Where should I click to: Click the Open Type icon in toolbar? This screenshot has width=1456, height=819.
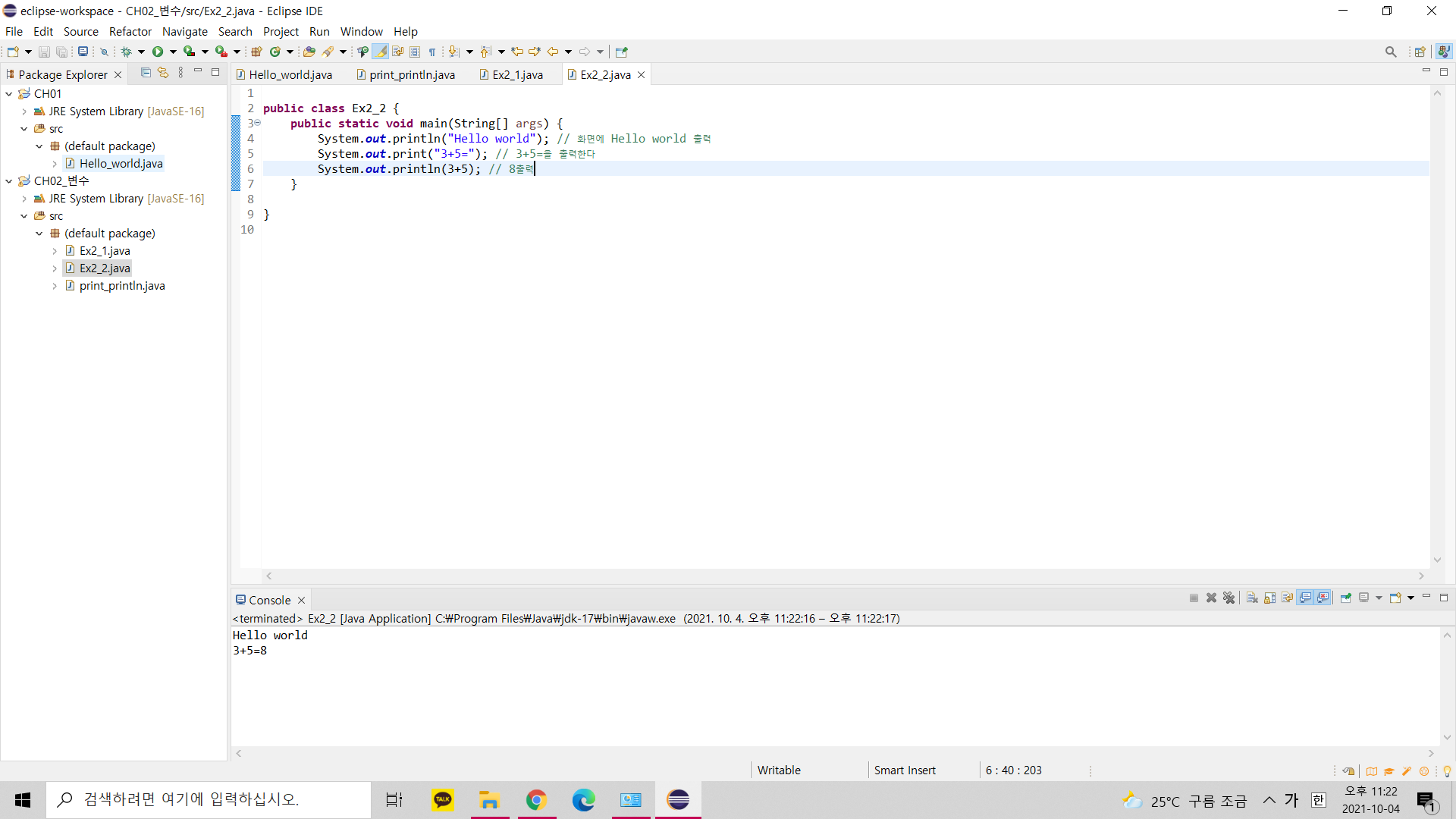(309, 52)
